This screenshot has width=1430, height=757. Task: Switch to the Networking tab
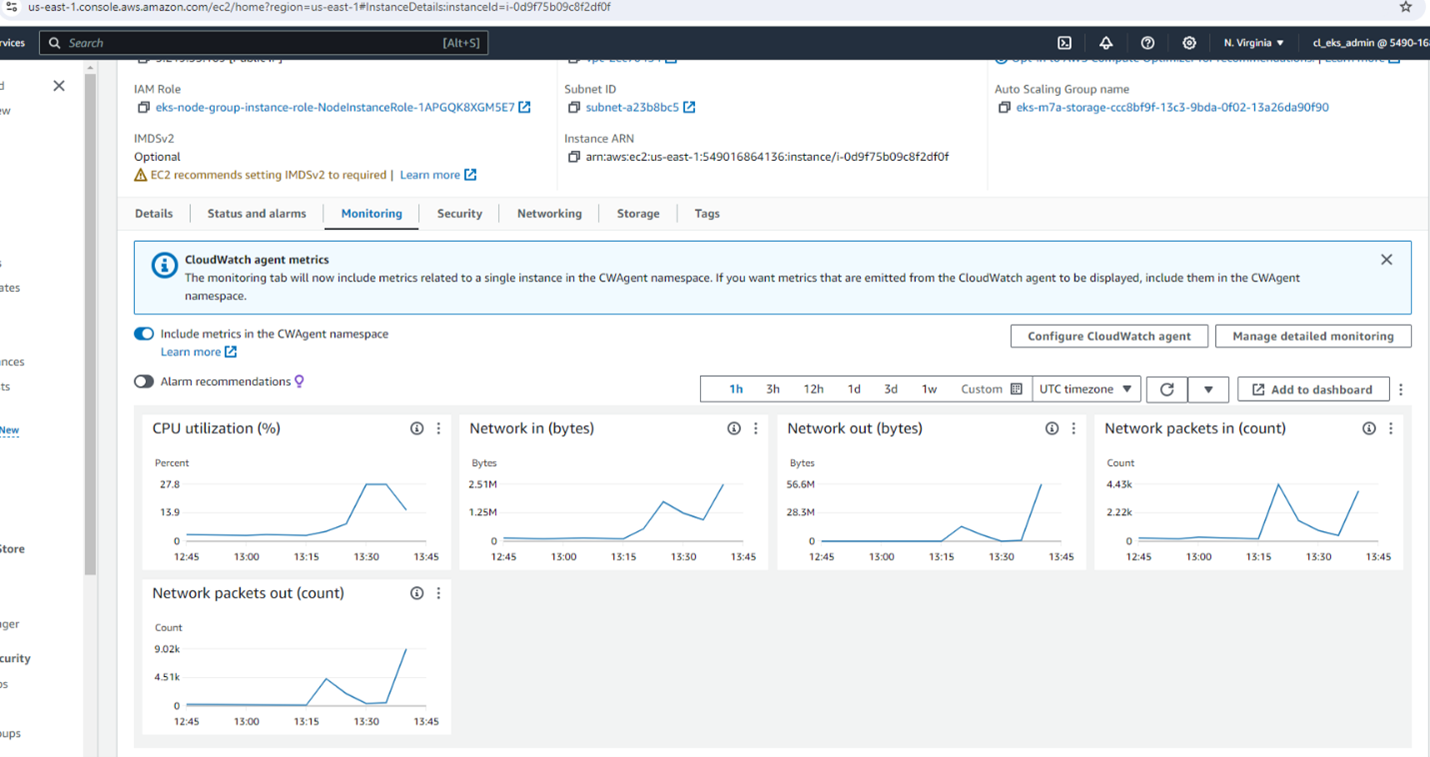(549, 213)
